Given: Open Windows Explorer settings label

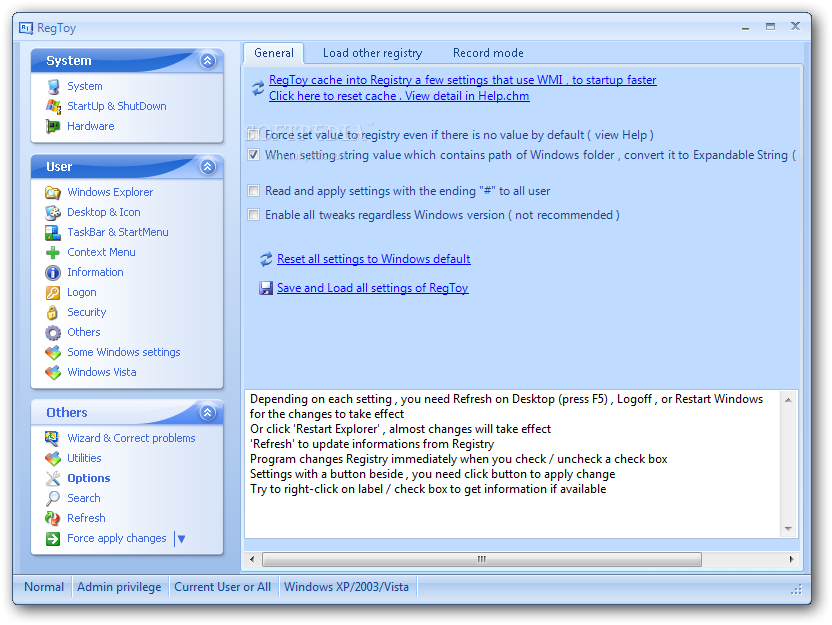Looking at the screenshot, I should tap(110, 192).
